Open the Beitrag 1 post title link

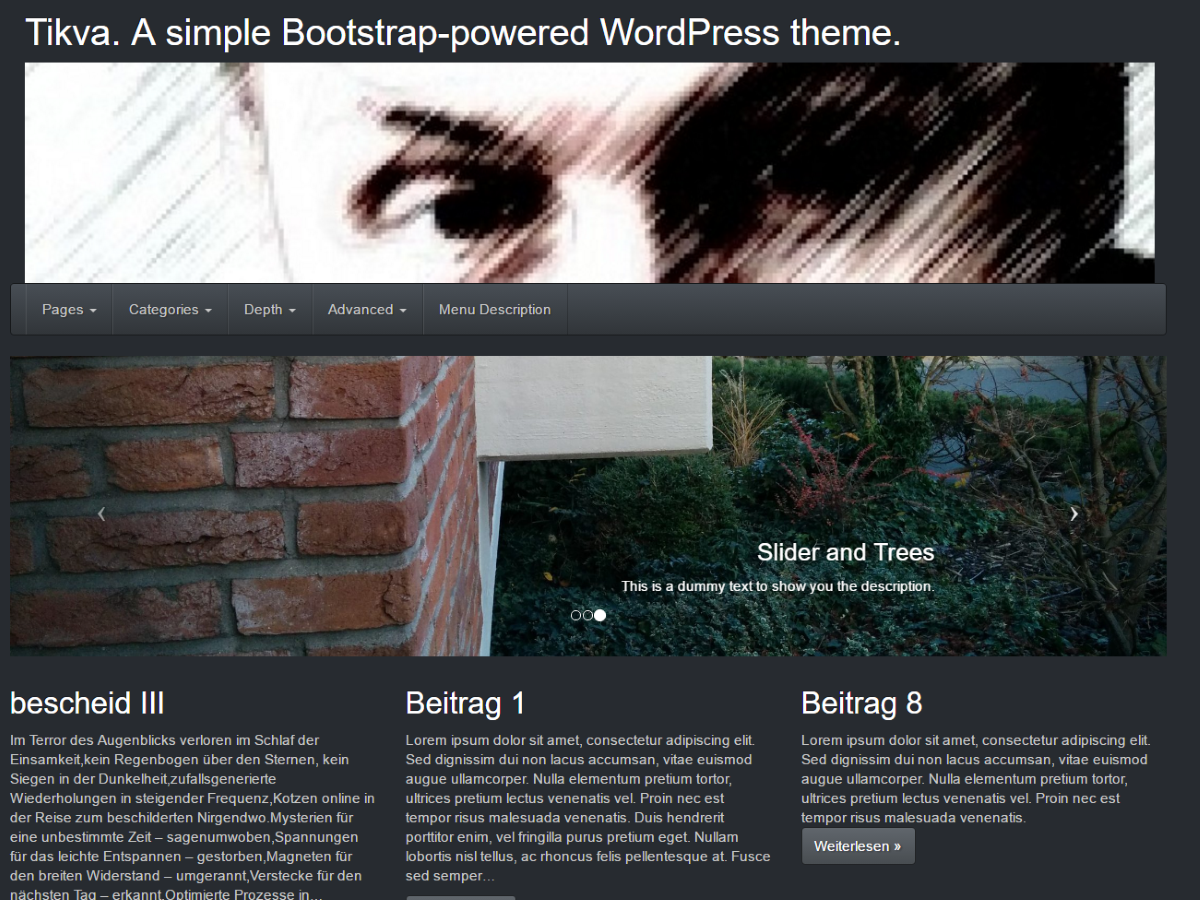pos(464,703)
